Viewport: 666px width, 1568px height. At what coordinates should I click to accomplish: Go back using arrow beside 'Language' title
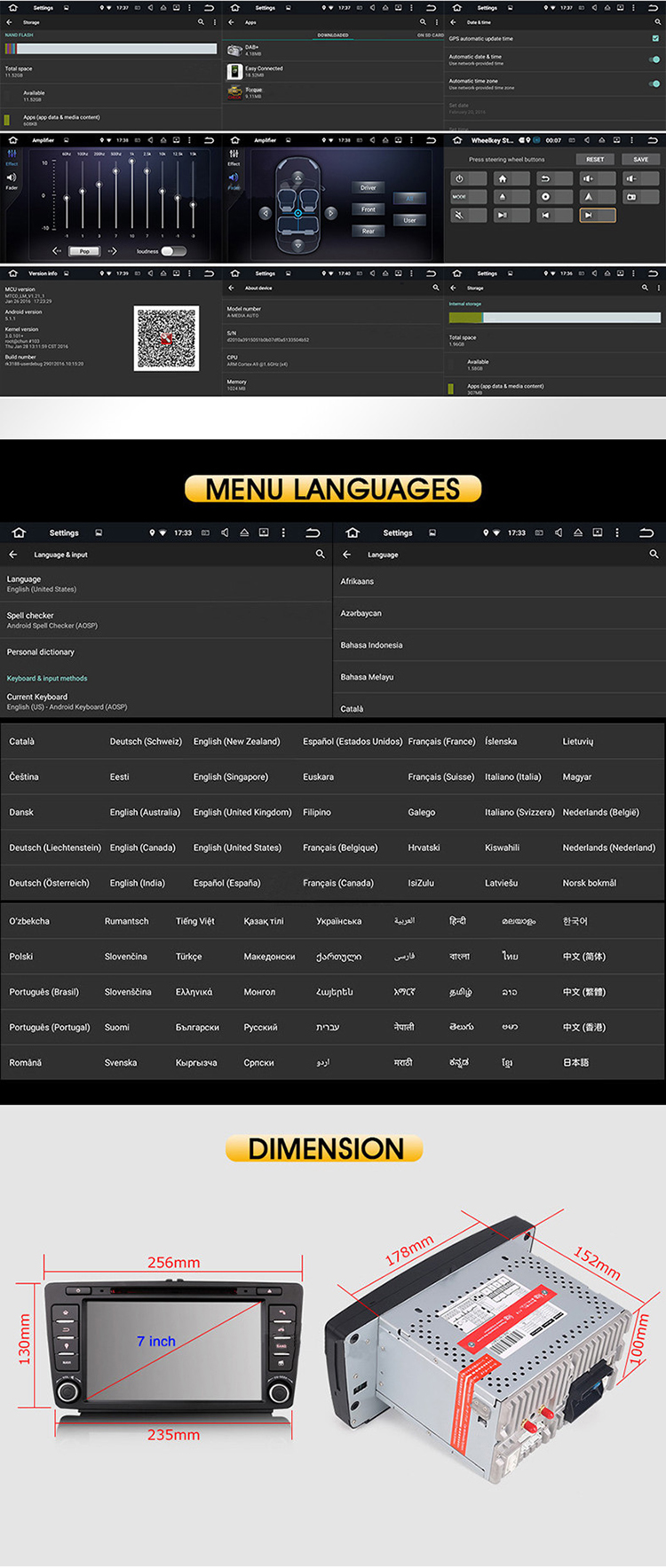tap(347, 555)
